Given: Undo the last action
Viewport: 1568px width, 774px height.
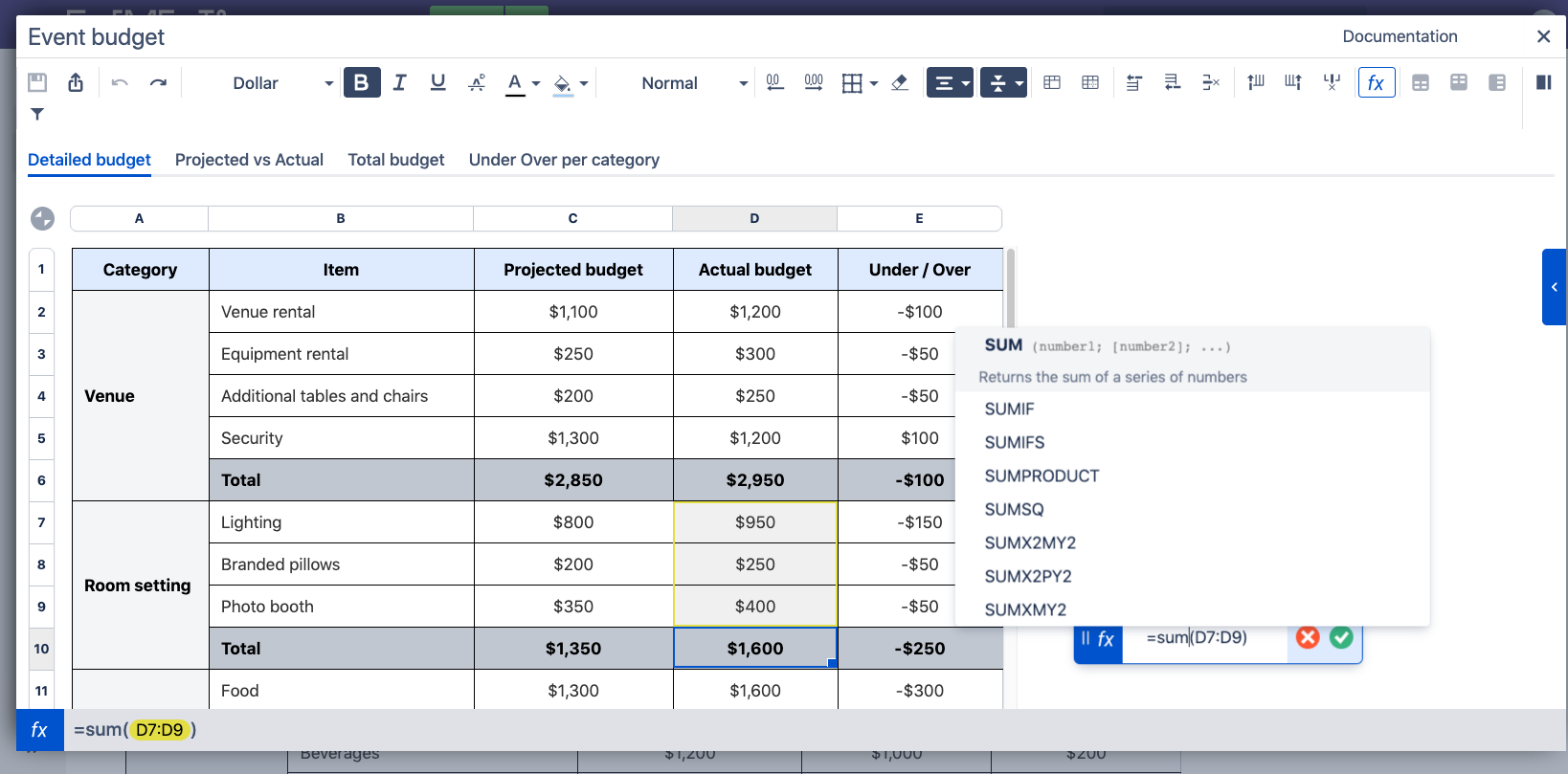Looking at the screenshot, I should 120,82.
